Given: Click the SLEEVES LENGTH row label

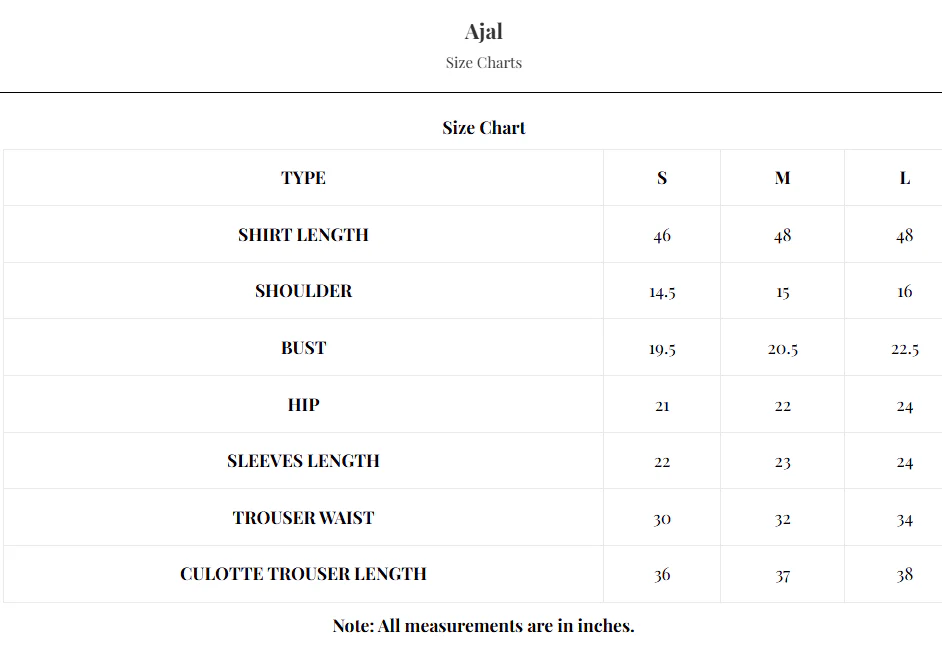Looking at the screenshot, I should (303, 461).
